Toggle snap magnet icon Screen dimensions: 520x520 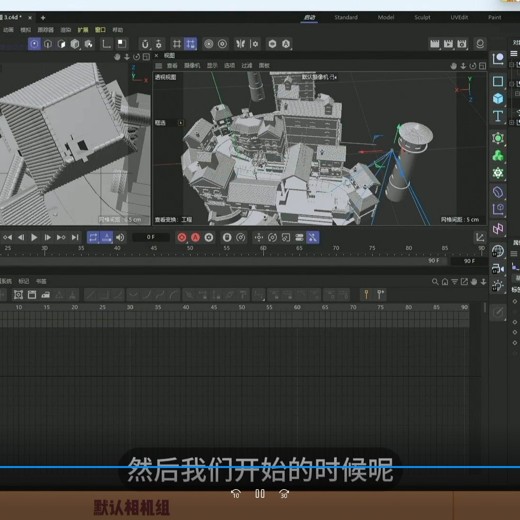click(x=145, y=44)
